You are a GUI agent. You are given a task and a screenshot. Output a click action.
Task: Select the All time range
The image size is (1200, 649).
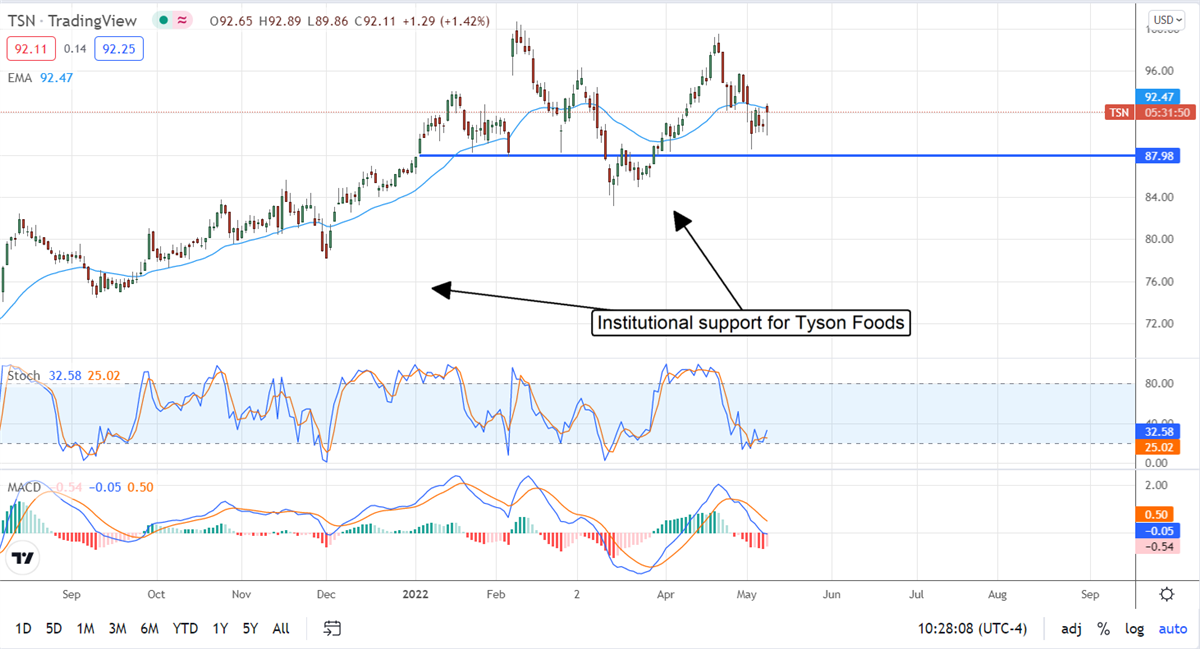pos(281,629)
